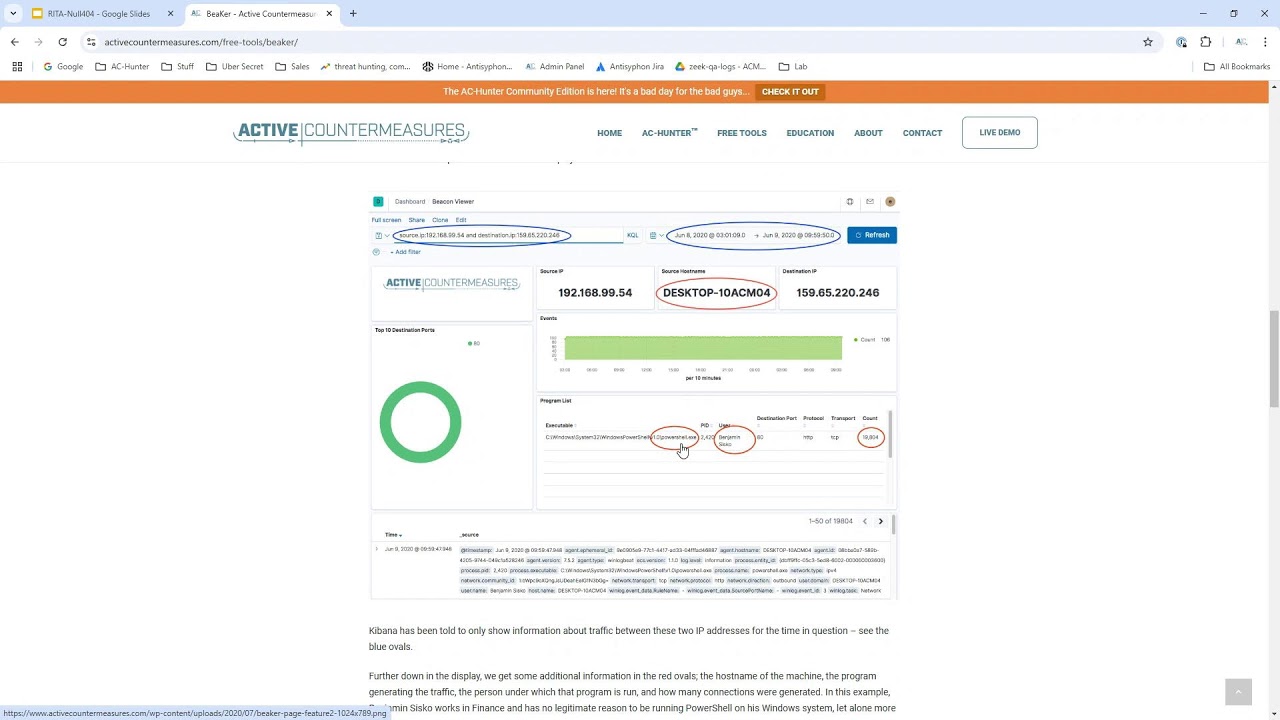1280x720 pixels.
Task: Switch to RITA-Null404 Google Slides tab
Action: (x=100, y=14)
